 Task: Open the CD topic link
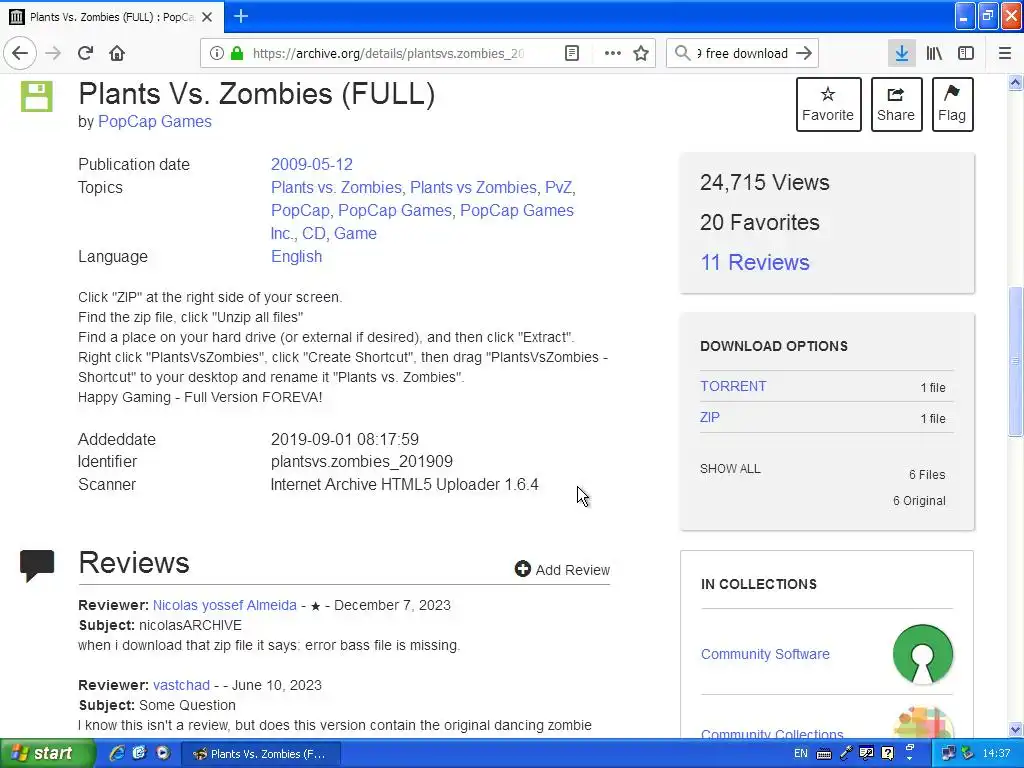(x=313, y=233)
